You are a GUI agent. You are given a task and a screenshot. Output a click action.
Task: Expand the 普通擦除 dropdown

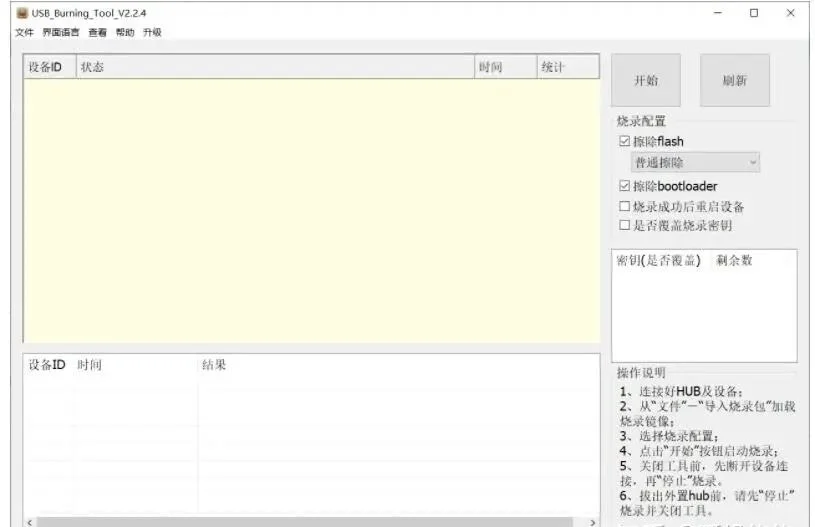coord(695,163)
